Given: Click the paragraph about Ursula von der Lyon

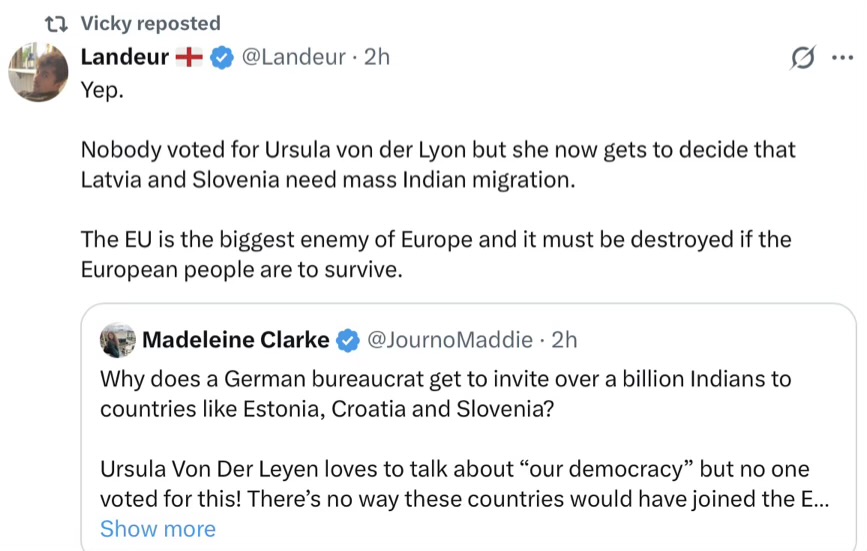Looking at the screenshot, I should pos(438,164).
